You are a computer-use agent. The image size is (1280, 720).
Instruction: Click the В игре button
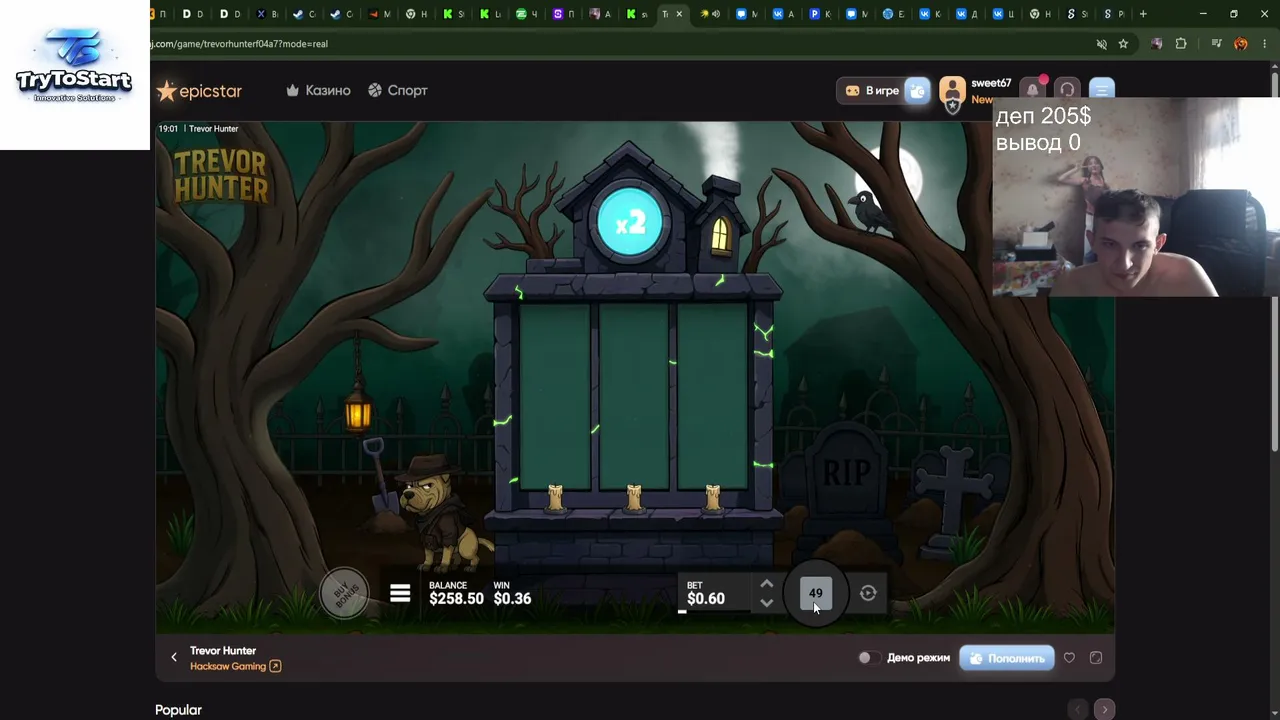coord(871,91)
